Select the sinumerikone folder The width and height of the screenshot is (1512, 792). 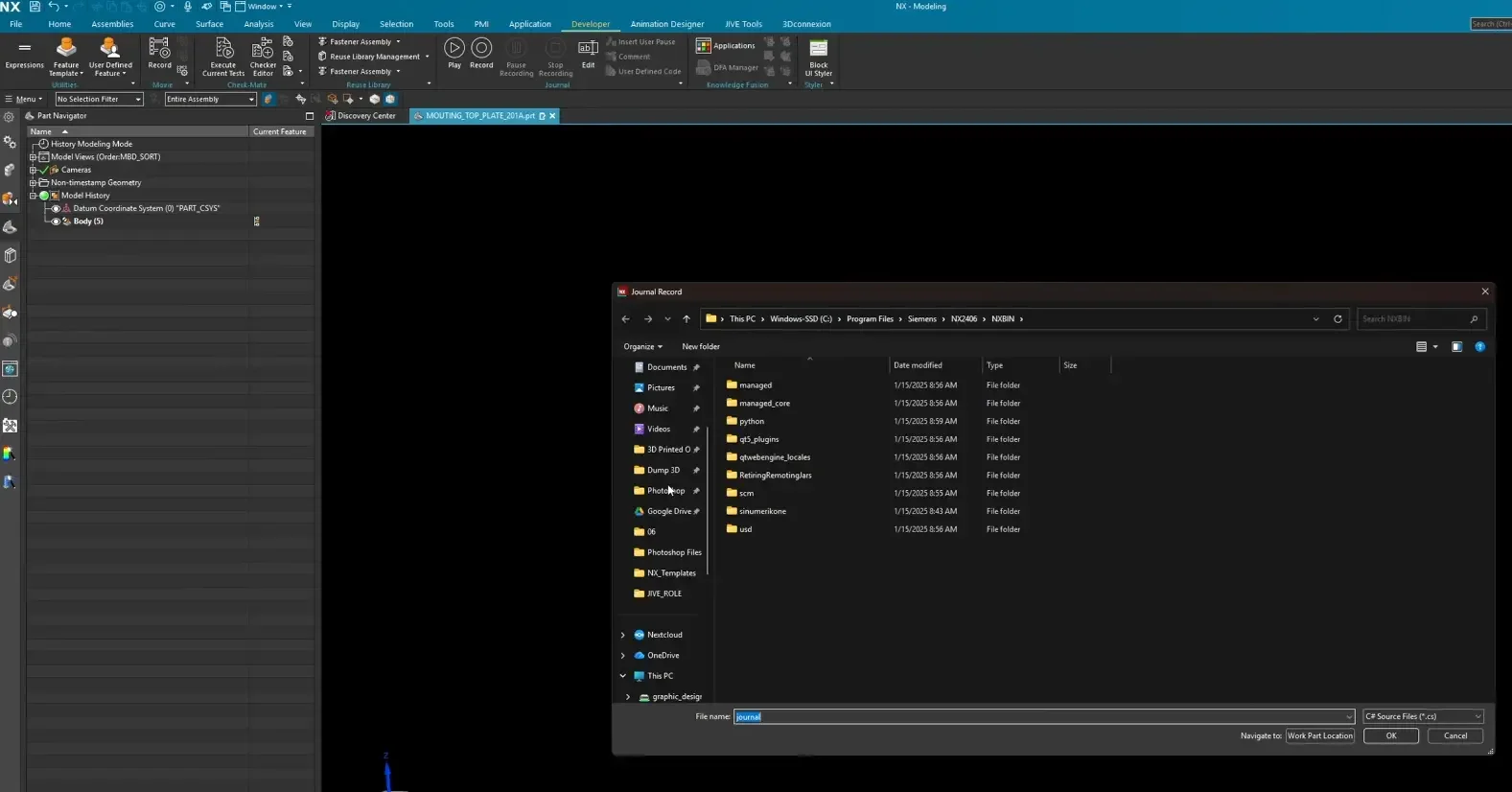762,511
